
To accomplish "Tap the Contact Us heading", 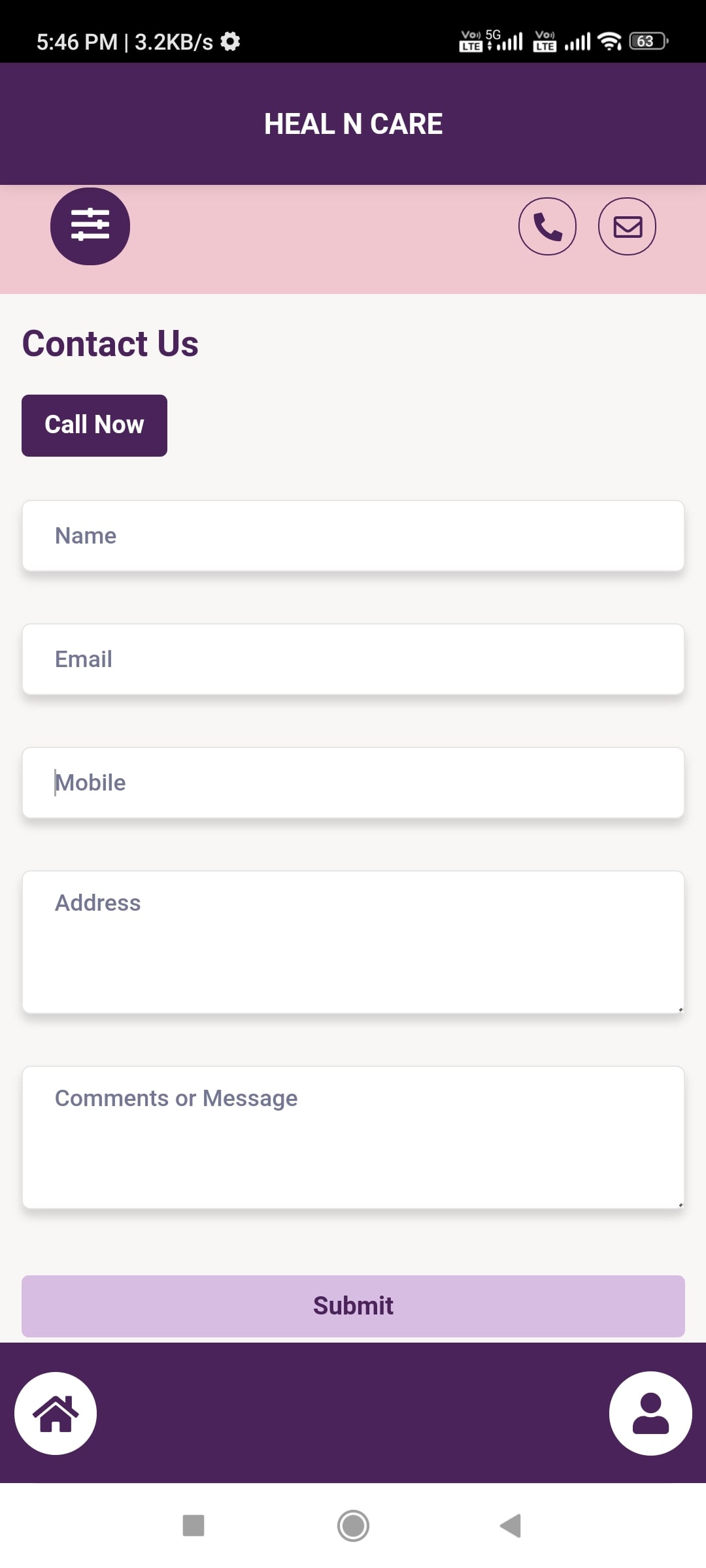I will tap(110, 344).
